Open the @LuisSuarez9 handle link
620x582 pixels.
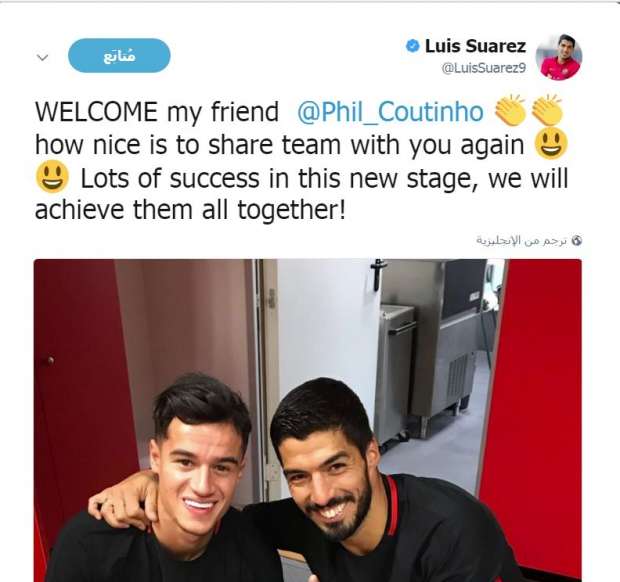tap(484, 68)
